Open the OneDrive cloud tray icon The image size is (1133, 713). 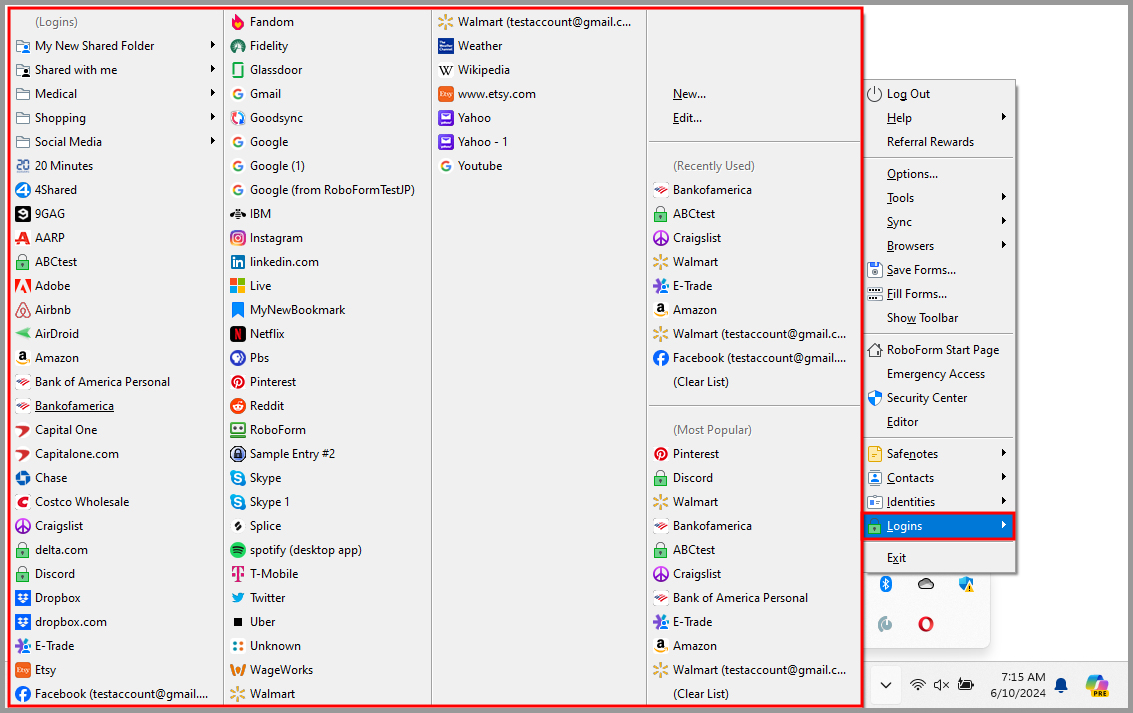pyautogui.click(x=926, y=584)
